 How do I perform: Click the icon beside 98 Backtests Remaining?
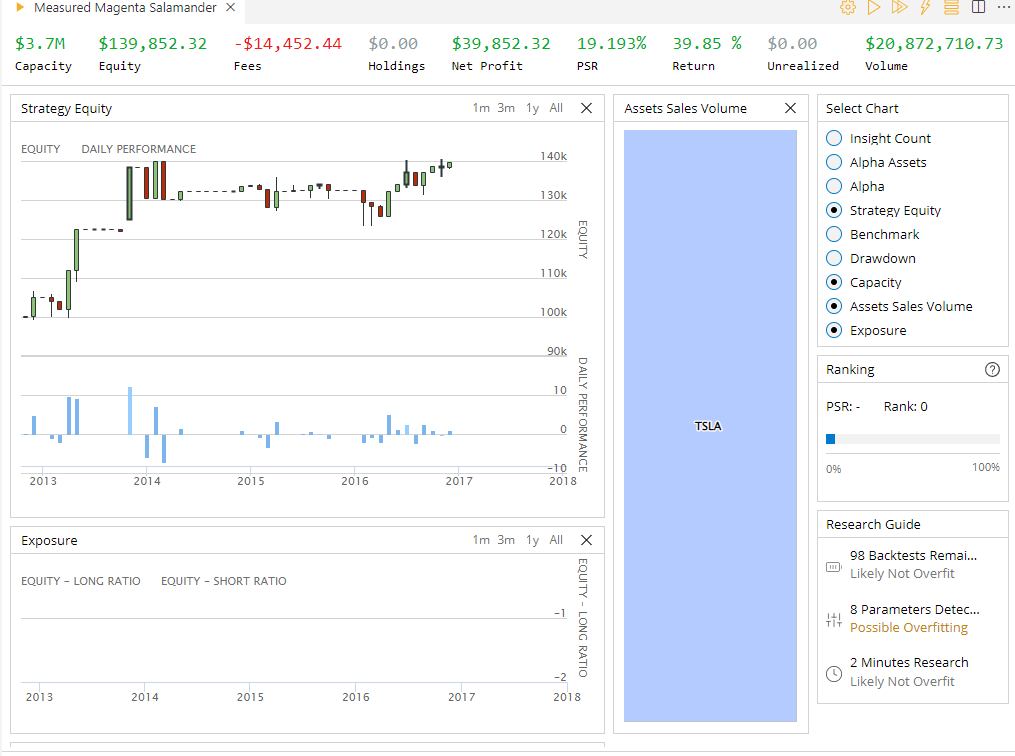point(833,566)
